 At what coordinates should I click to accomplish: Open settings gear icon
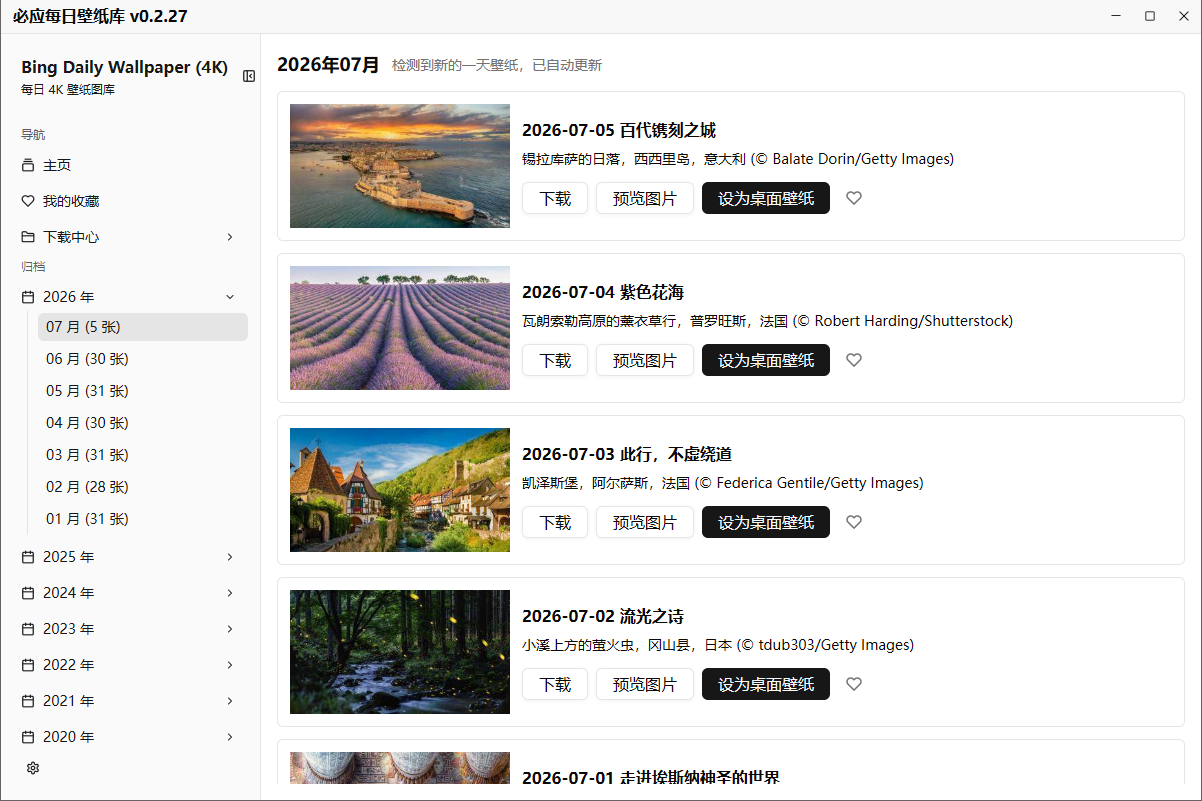pyautogui.click(x=32, y=768)
